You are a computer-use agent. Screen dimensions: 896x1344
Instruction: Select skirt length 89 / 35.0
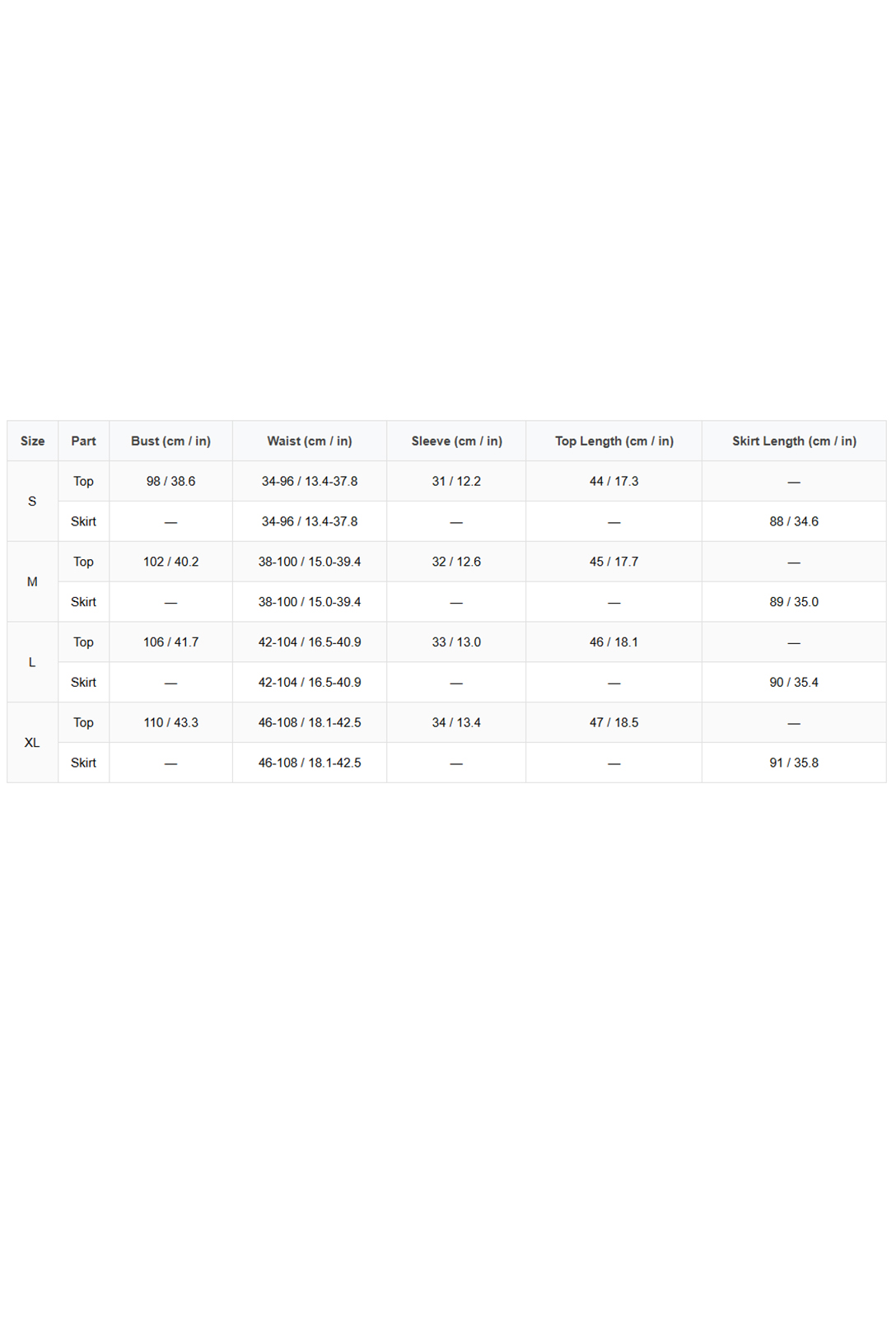[794, 602]
